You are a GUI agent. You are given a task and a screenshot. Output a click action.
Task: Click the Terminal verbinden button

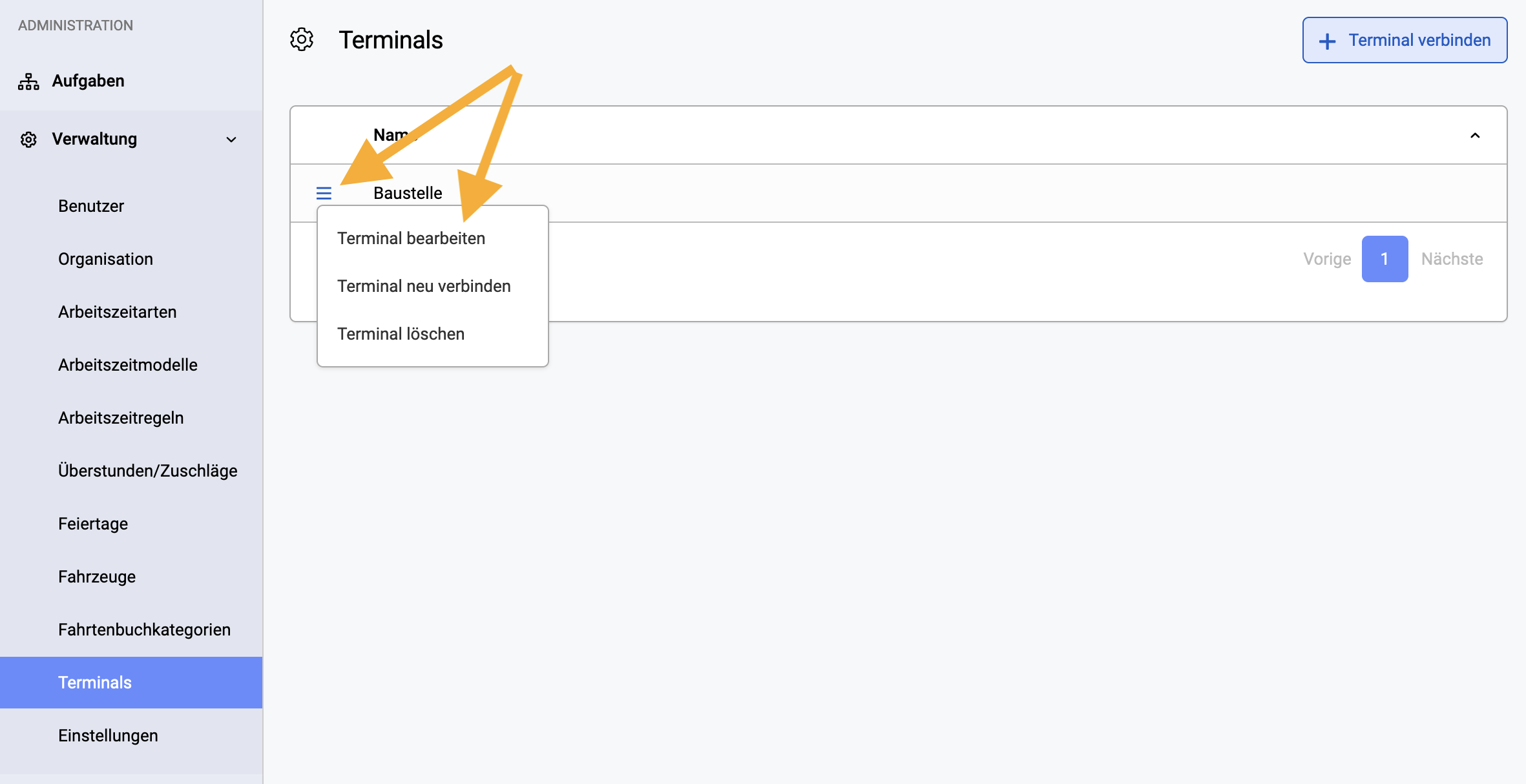pos(1405,40)
